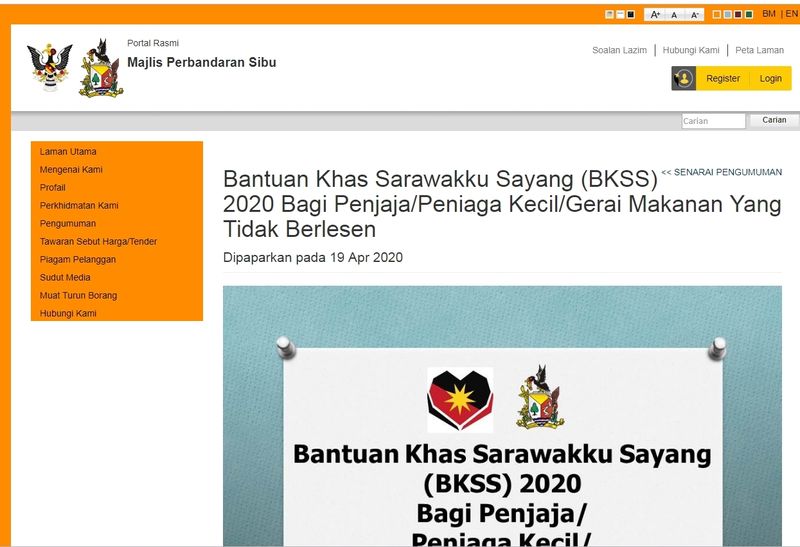Open Pengumuman sidebar item
Viewport: 800px width, 547px height.
[x=68, y=223]
